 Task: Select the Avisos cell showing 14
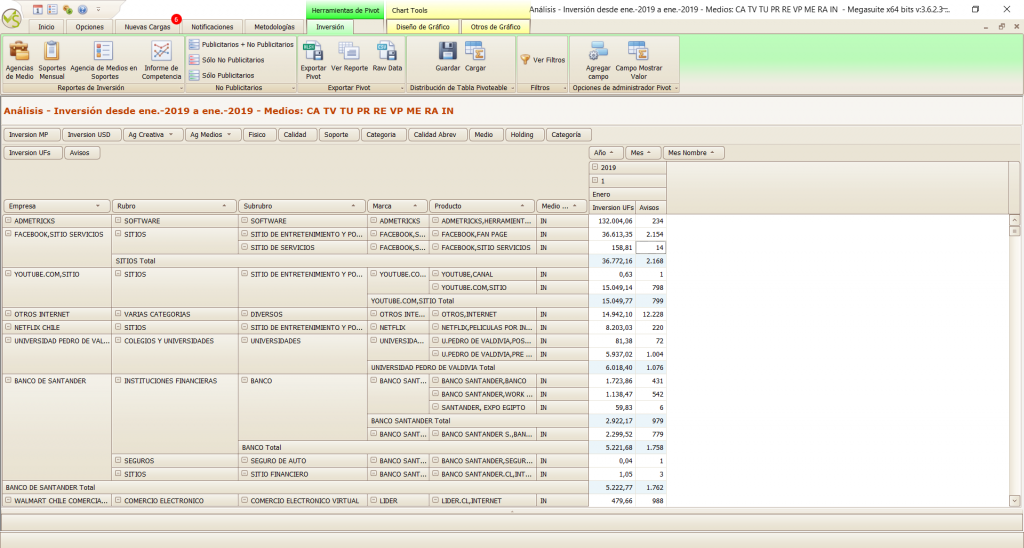click(650, 248)
